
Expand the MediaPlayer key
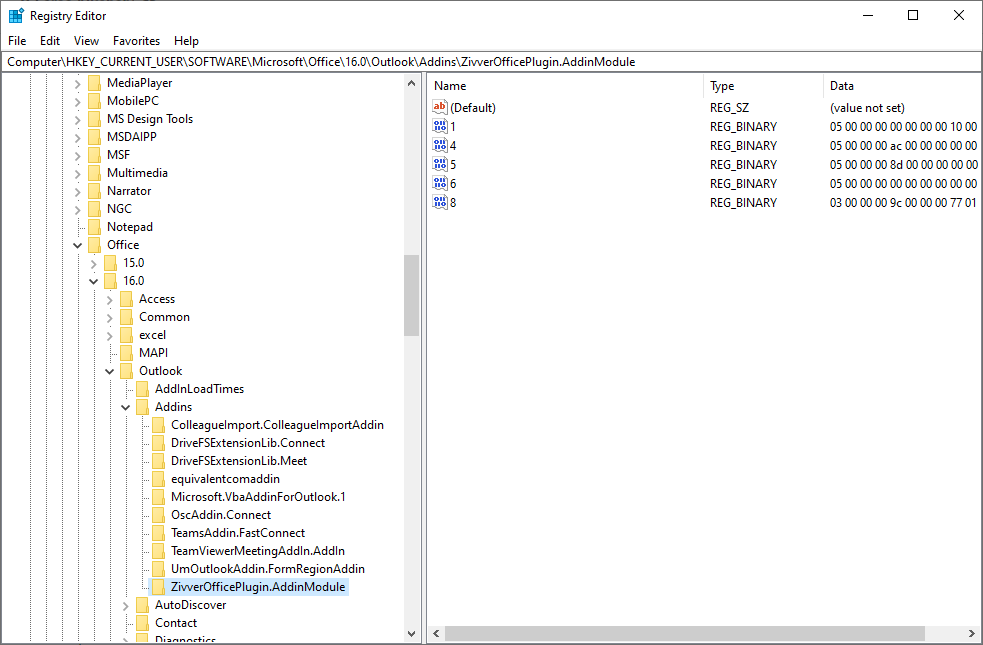point(77,82)
